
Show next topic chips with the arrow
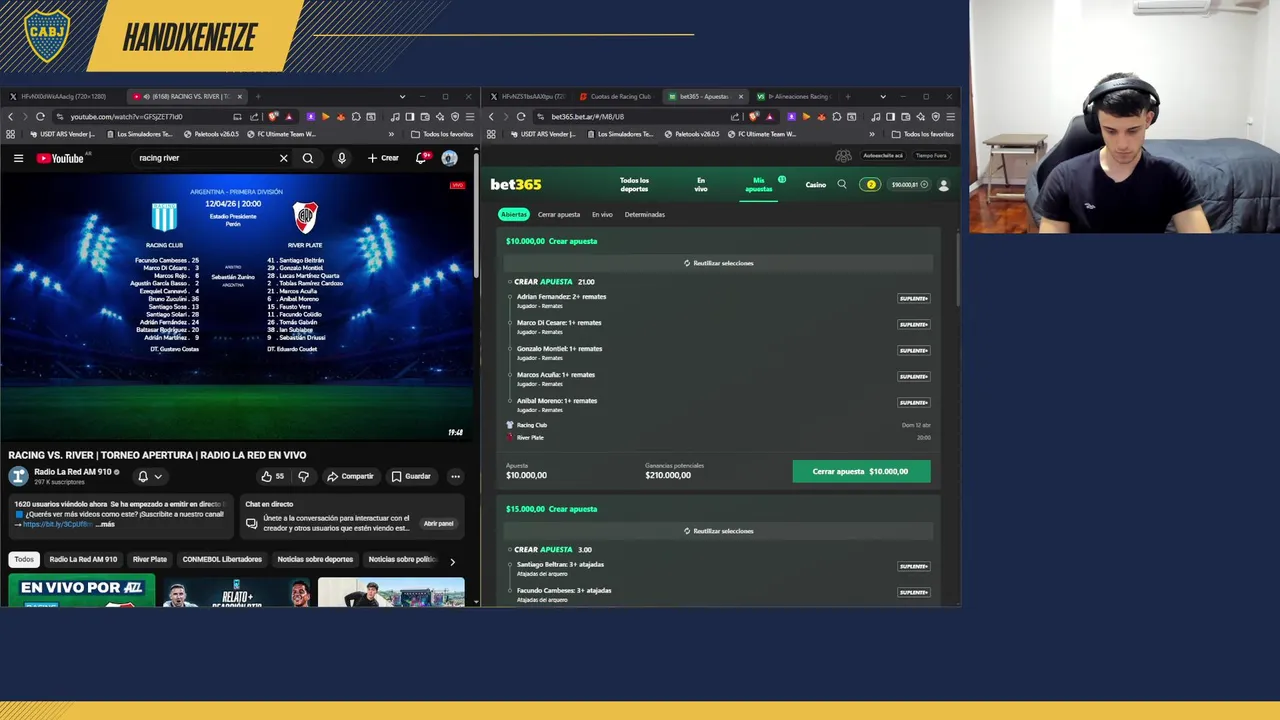[452, 561]
